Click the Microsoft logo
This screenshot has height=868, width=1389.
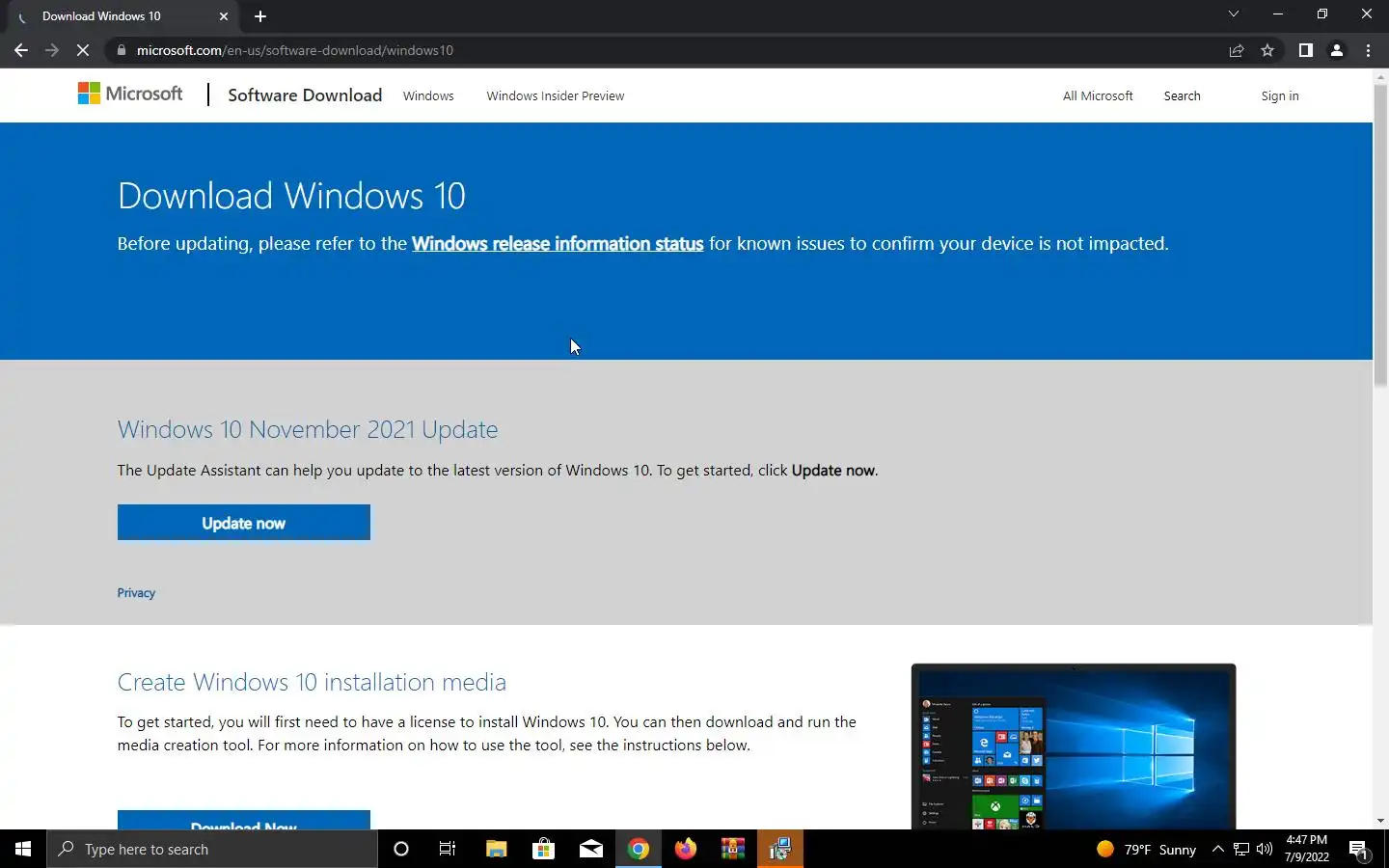click(x=130, y=94)
